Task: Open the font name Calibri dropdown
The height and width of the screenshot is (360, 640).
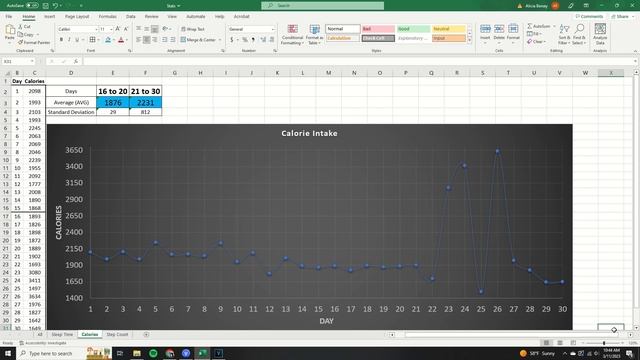Action: click(96, 29)
